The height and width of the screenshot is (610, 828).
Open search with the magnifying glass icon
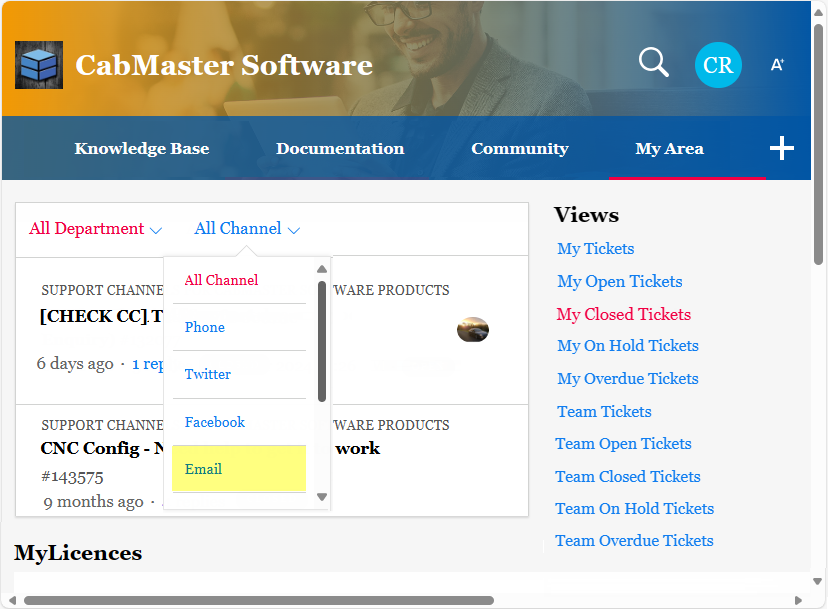coord(653,63)
